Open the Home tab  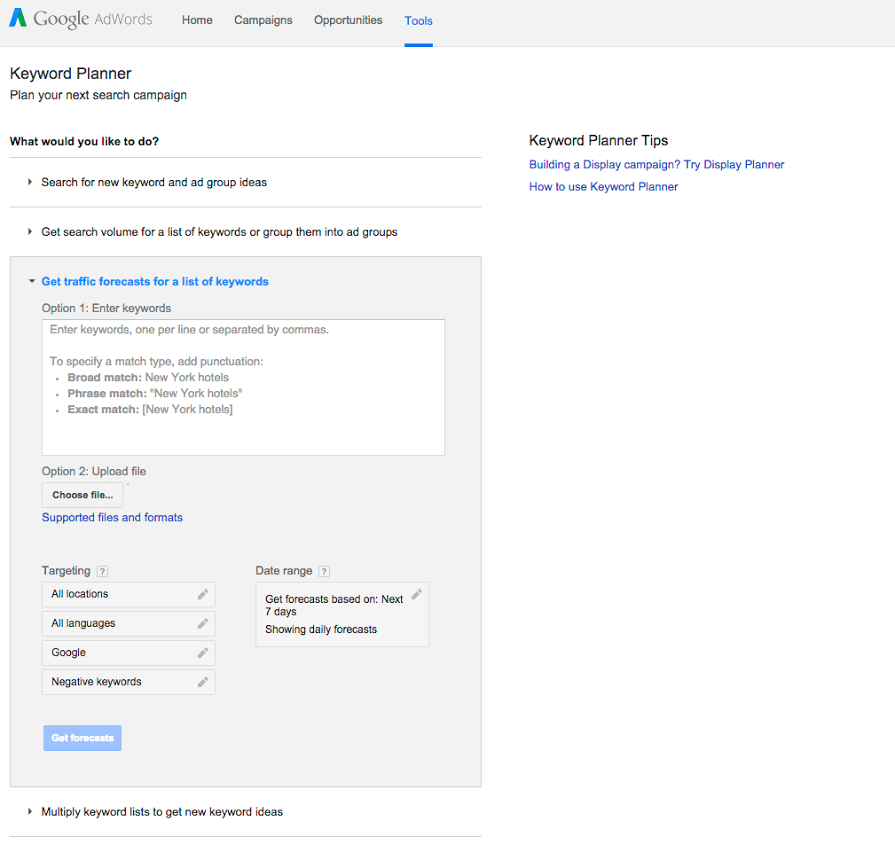pos(197,20)
